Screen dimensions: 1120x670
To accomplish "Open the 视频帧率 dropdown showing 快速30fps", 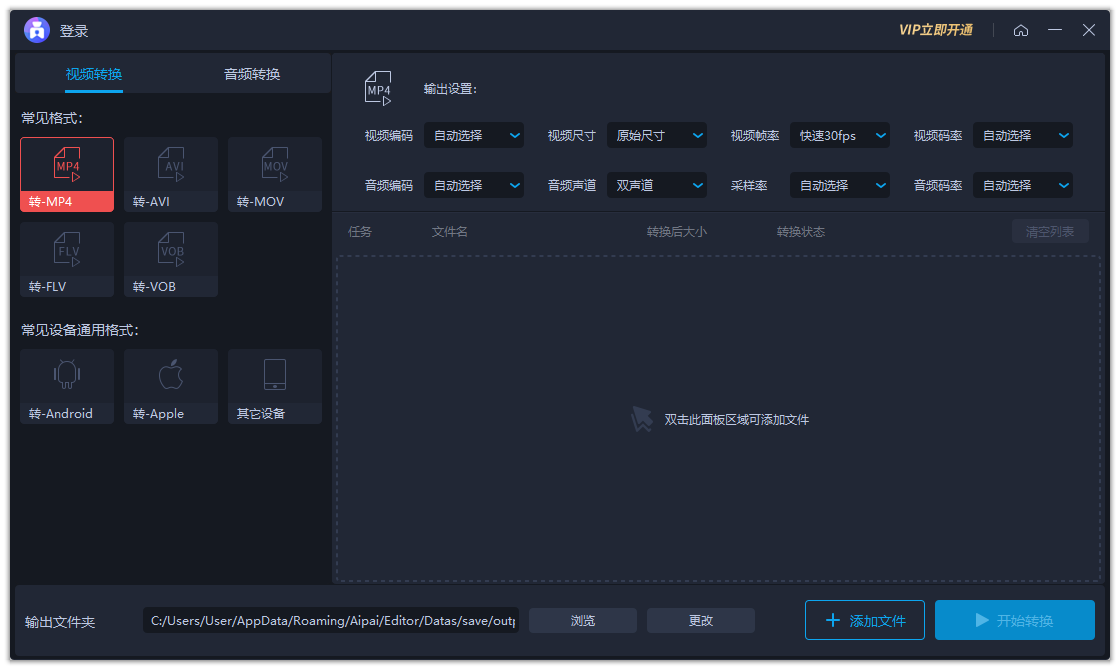I will pos(840,136).
